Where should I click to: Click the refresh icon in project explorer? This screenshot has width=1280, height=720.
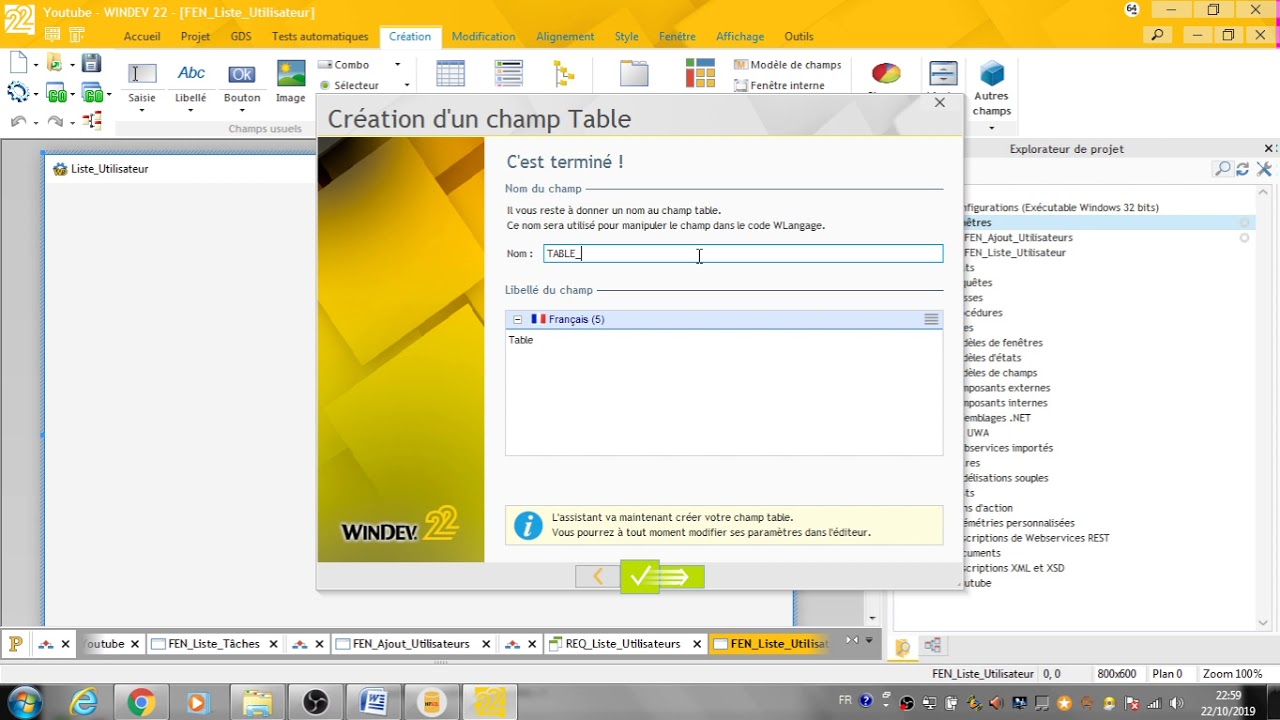(x=1242, y=169)
